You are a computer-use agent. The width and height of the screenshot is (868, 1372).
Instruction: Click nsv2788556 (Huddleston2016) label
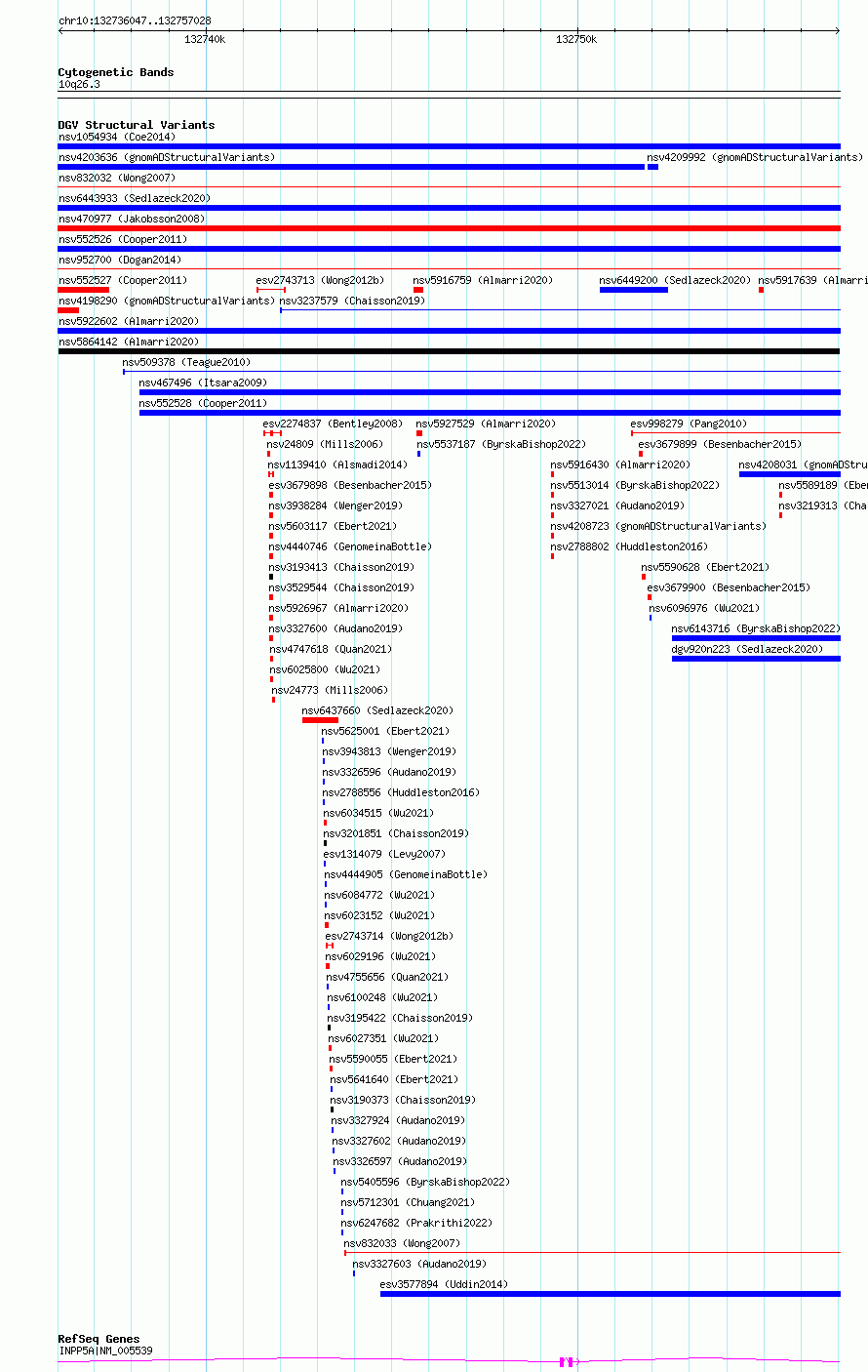coord(402,792)
